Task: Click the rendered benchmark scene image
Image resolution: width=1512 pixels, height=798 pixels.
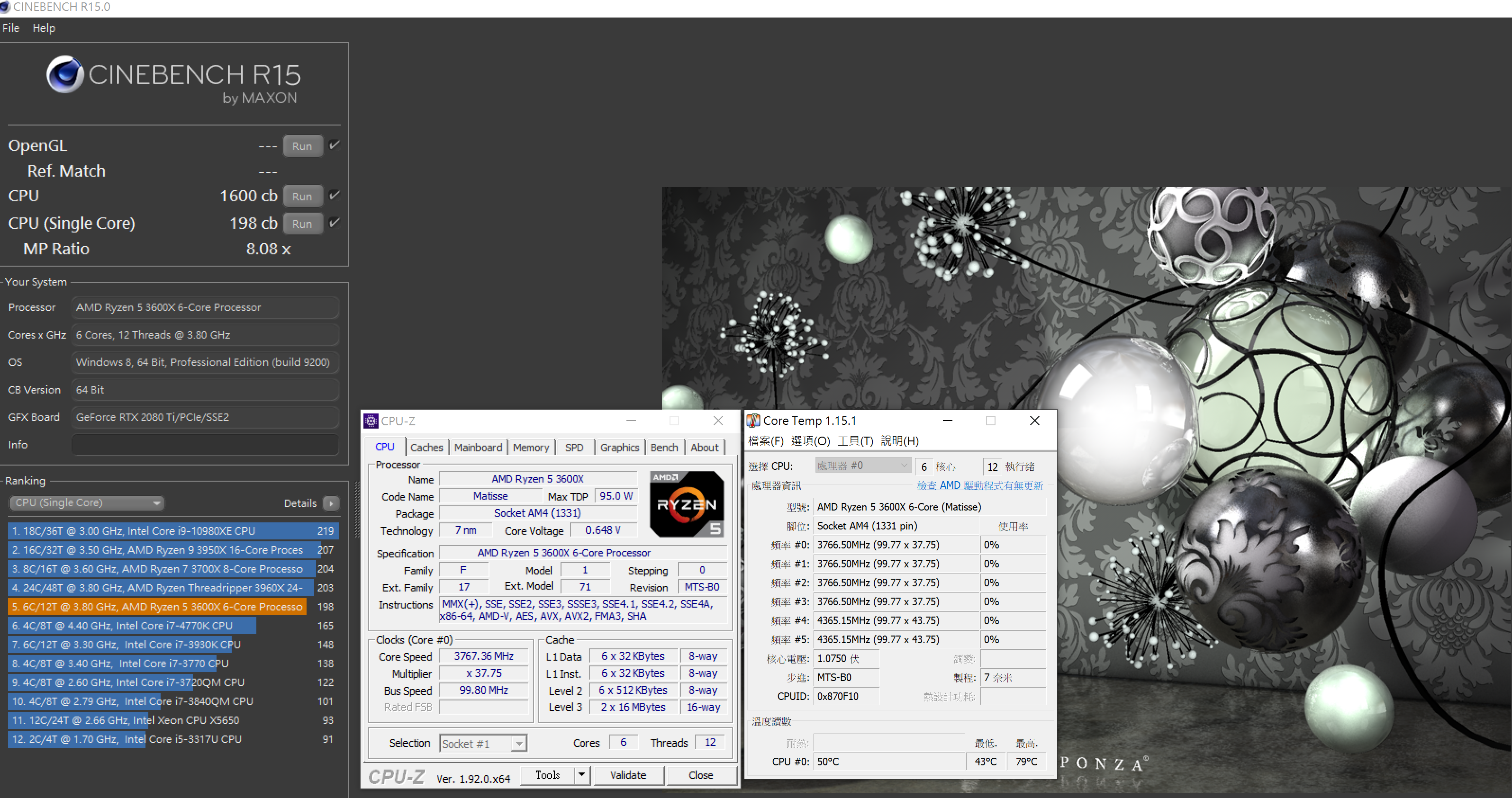Action: click(x=1086, y=490)
